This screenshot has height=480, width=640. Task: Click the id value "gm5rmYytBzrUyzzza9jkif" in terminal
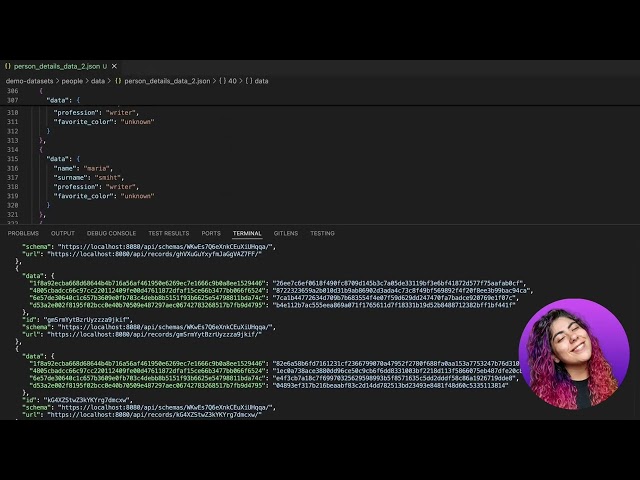coord(87,320)
